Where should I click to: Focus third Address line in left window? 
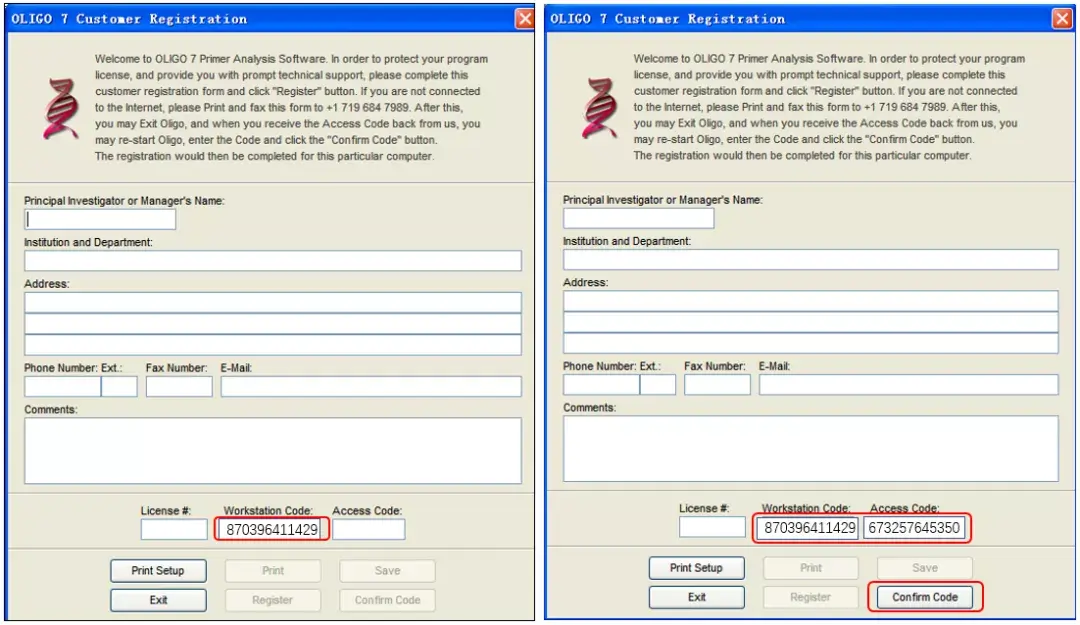click(x=273, y=345)
